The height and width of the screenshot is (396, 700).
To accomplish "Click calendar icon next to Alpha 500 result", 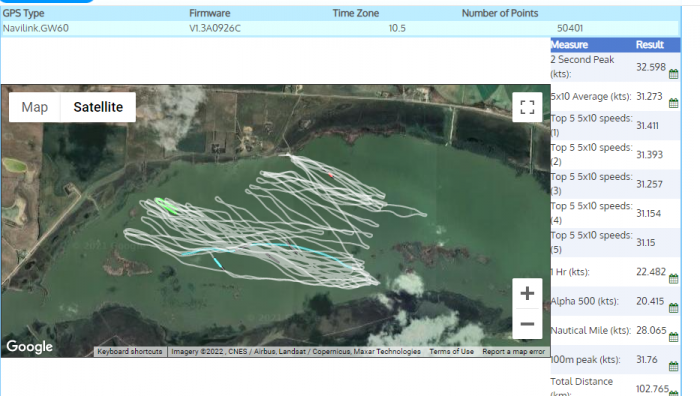I will (x=674, y=308).
